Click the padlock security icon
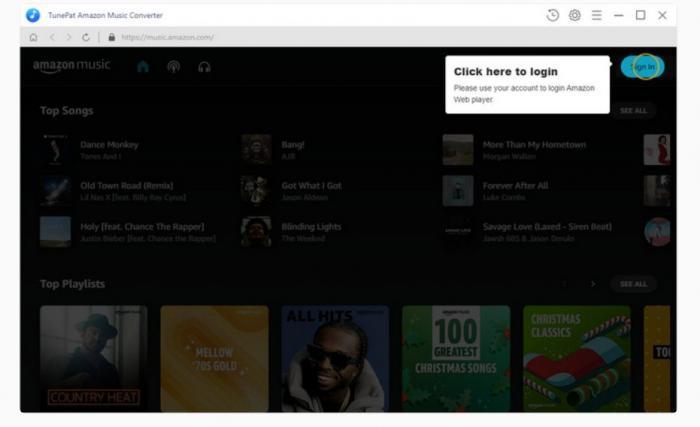 pos(112,37)
